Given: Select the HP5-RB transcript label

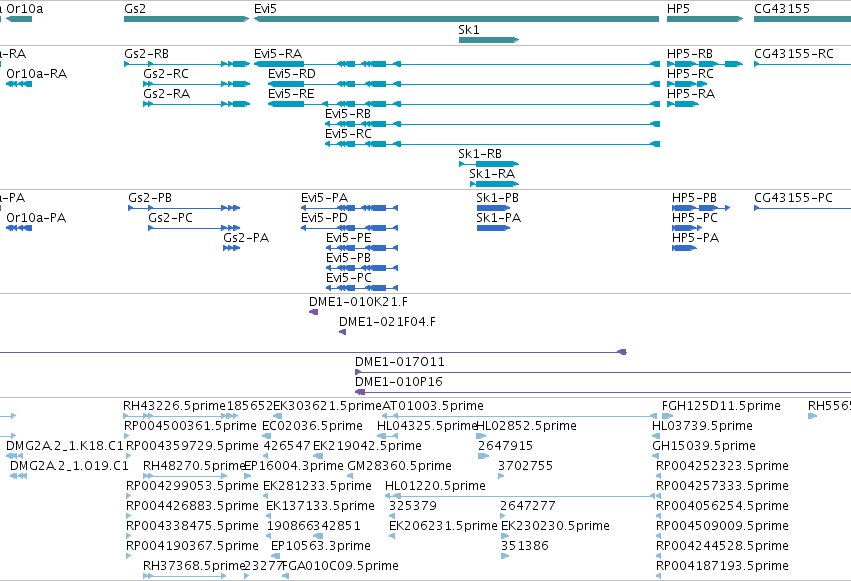Looking at the screenshot, I should [690, 54].
